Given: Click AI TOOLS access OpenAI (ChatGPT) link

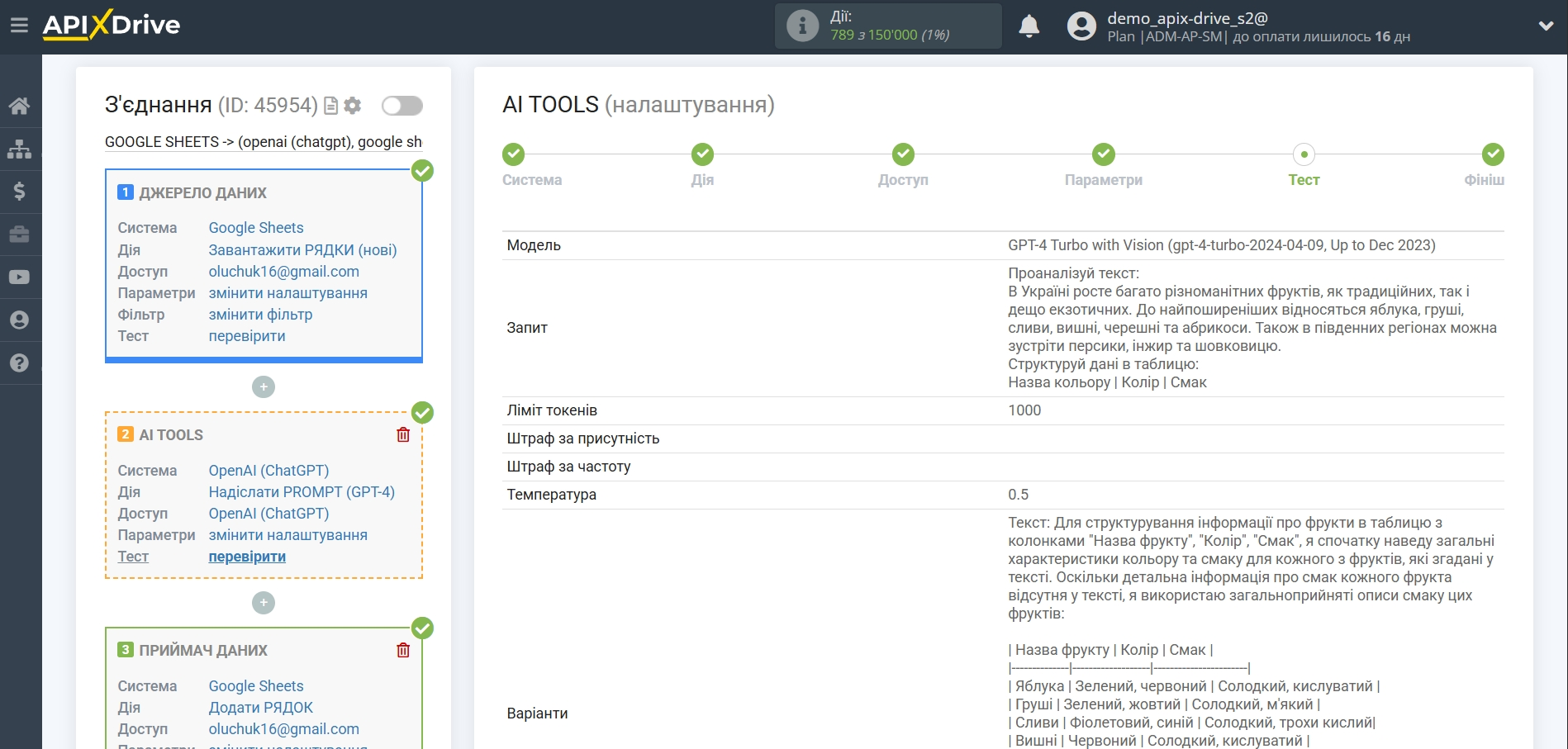Looking at the screenshot, I should tap(268, 514).
